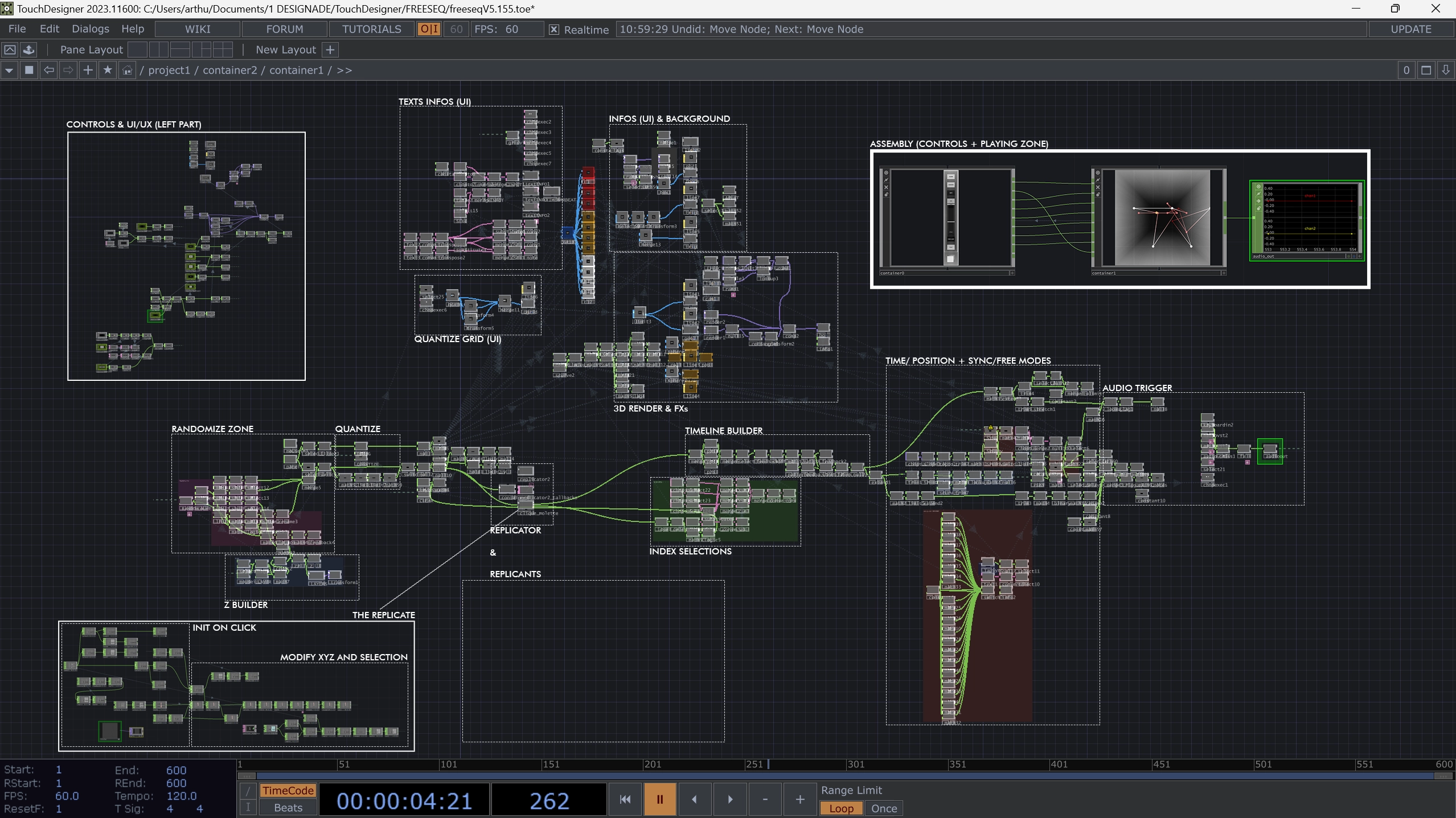Switch to the TUTORIALS tab
This screenshot has height=818, width=1456.
click(371, 28)
